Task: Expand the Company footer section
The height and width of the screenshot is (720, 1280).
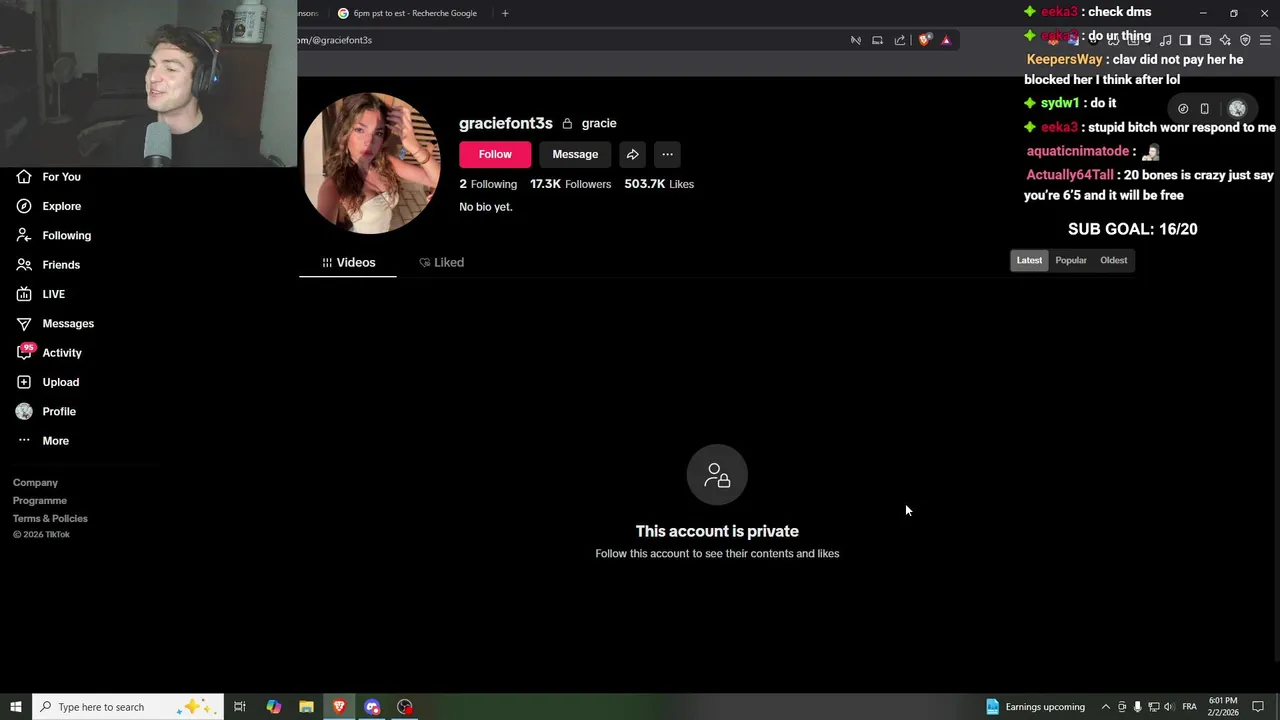Action: click(36, 483)
